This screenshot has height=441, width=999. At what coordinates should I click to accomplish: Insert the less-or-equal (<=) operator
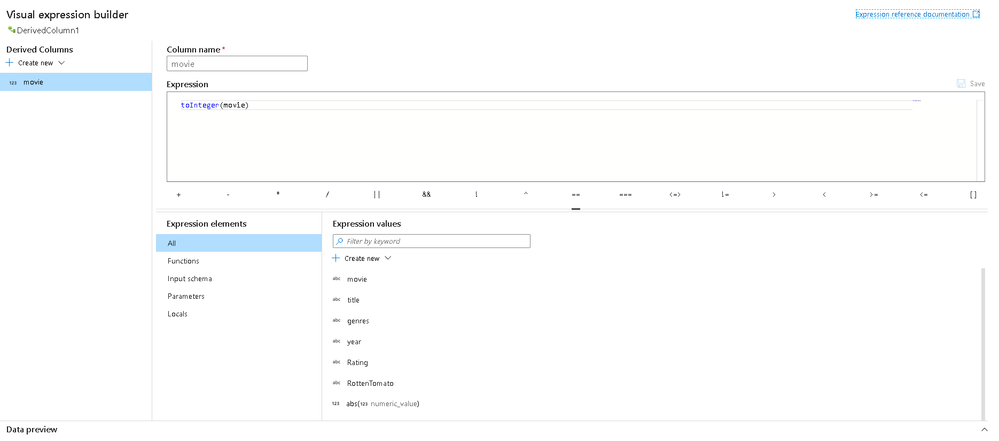(924, 194)
